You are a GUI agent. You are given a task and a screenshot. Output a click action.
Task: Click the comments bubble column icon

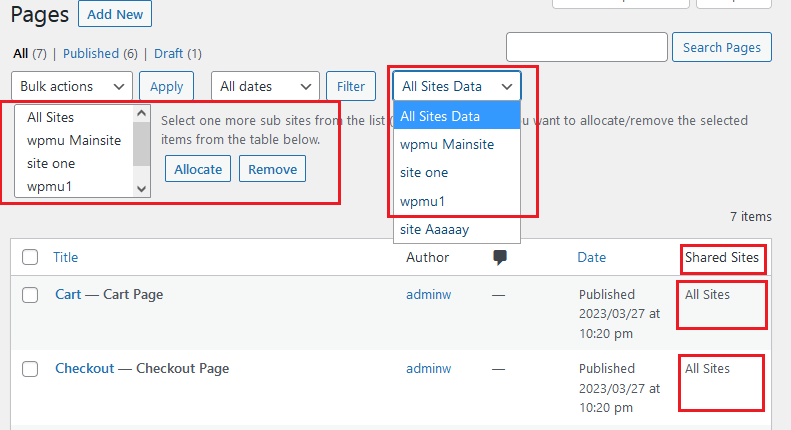[x=500, y=258]
